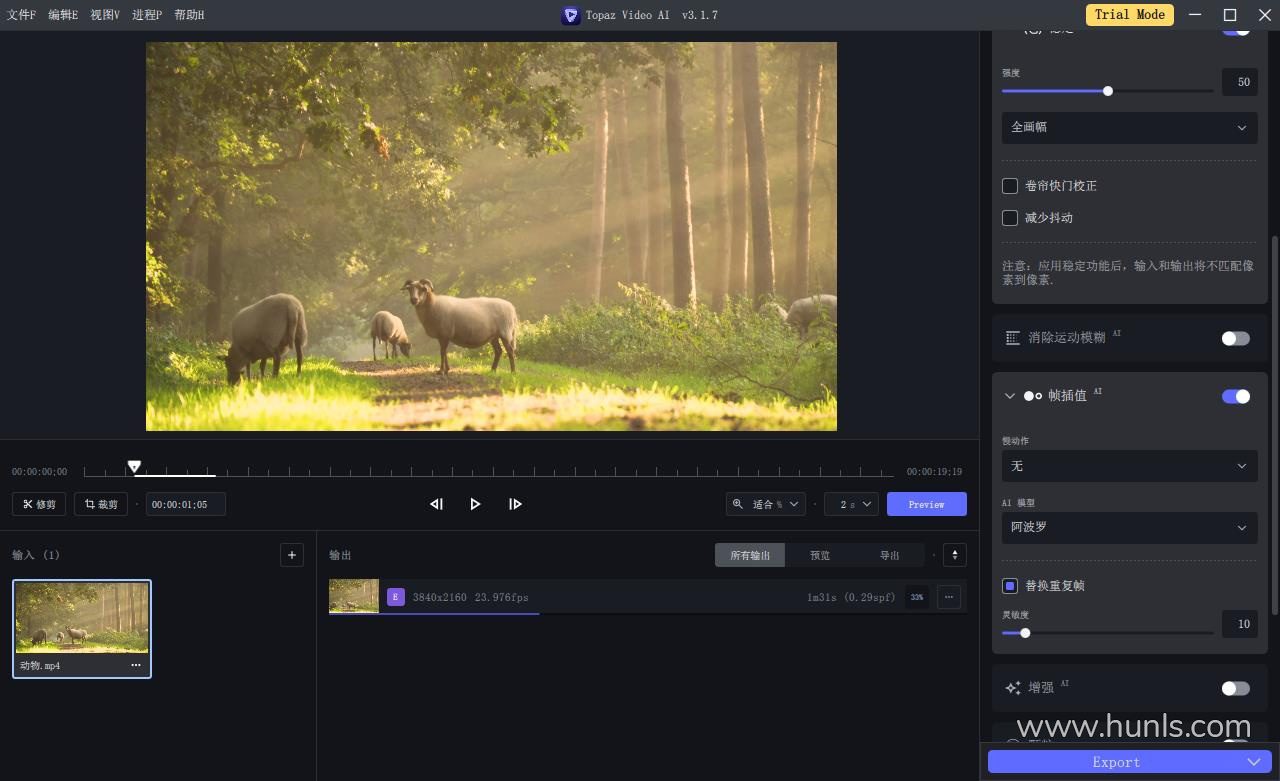The height and width of the screenshot is (781, 1280).
Task: Step forward one frame
Action: [x=515, y=504]
